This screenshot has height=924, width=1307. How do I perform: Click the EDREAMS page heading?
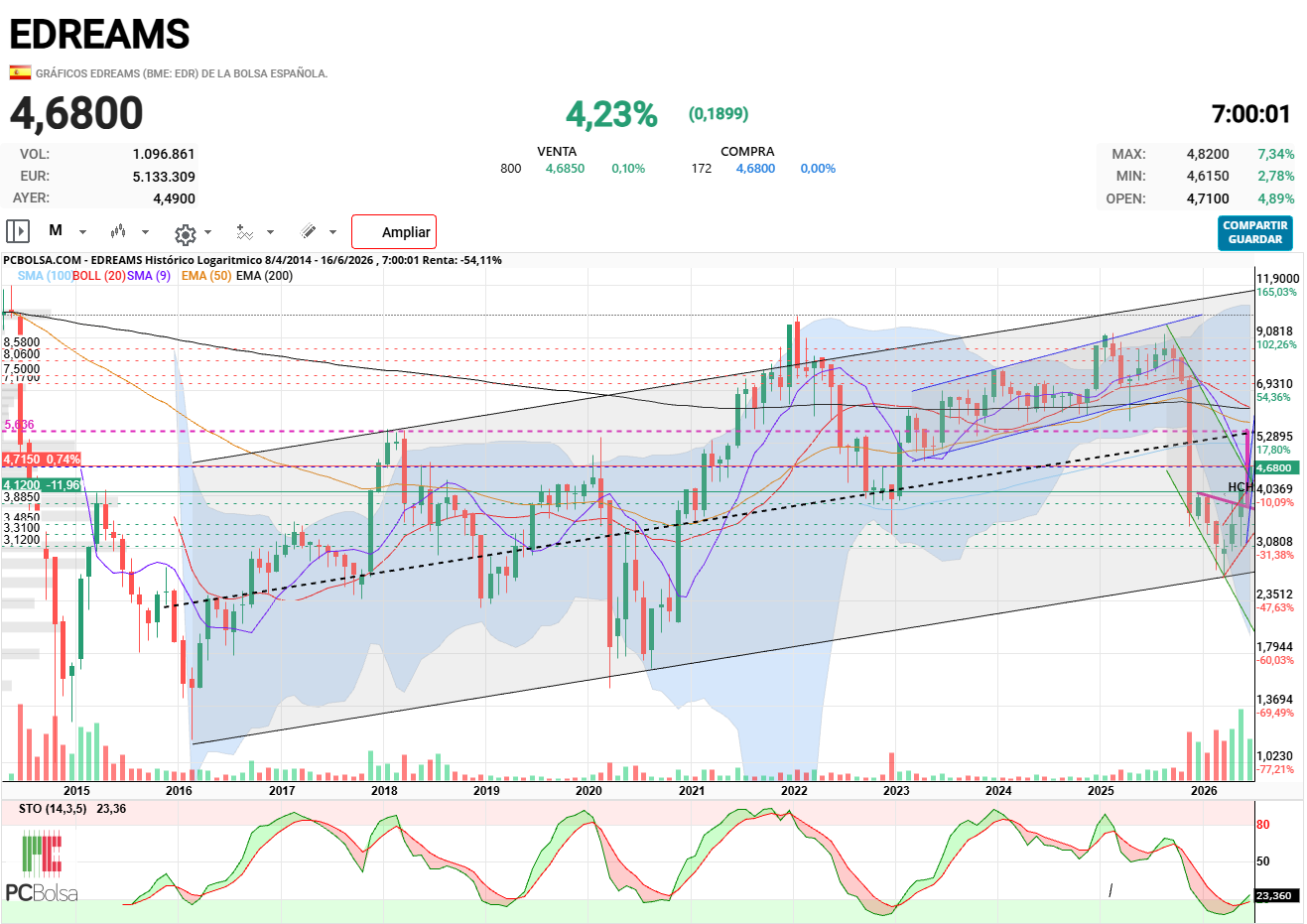click(99, 35)
